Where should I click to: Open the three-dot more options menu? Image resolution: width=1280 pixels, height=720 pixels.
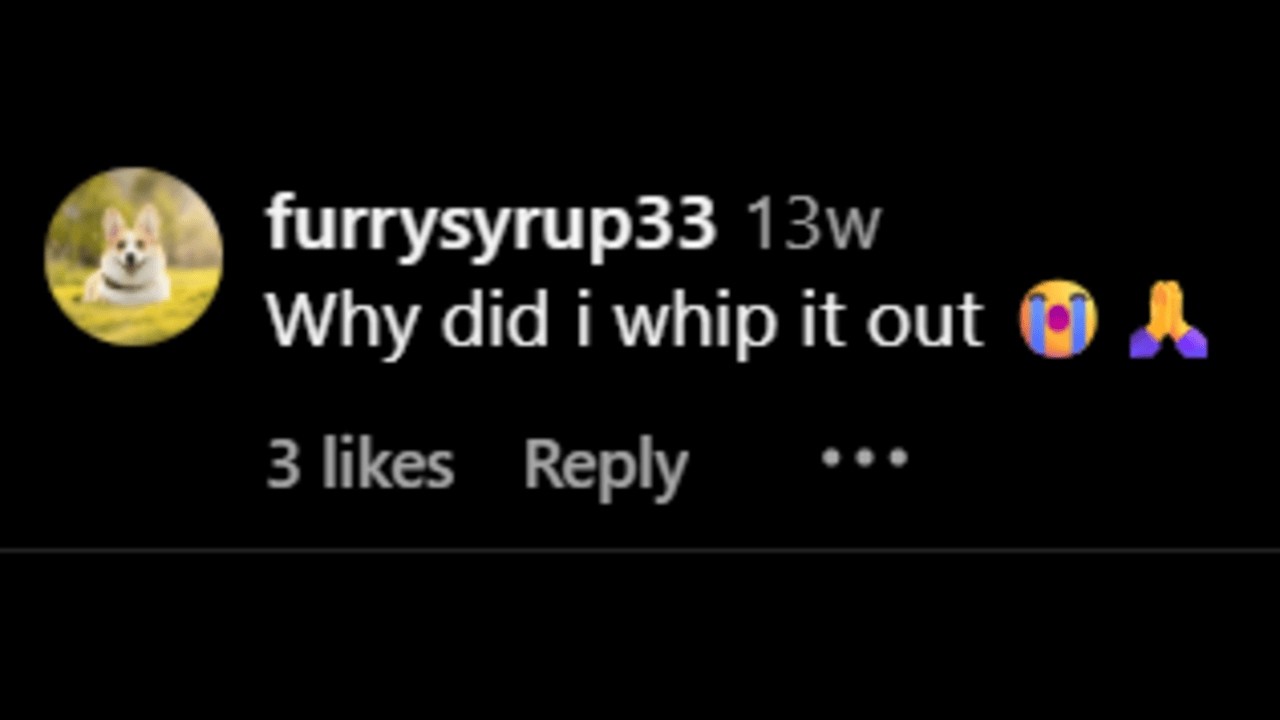[864, 457]
